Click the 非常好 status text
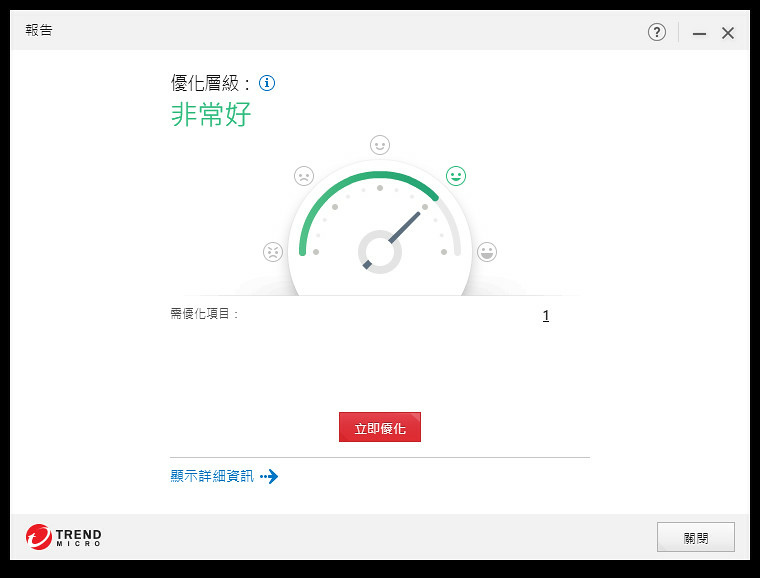Screen dimensions: 760x578 click(210, 114)
